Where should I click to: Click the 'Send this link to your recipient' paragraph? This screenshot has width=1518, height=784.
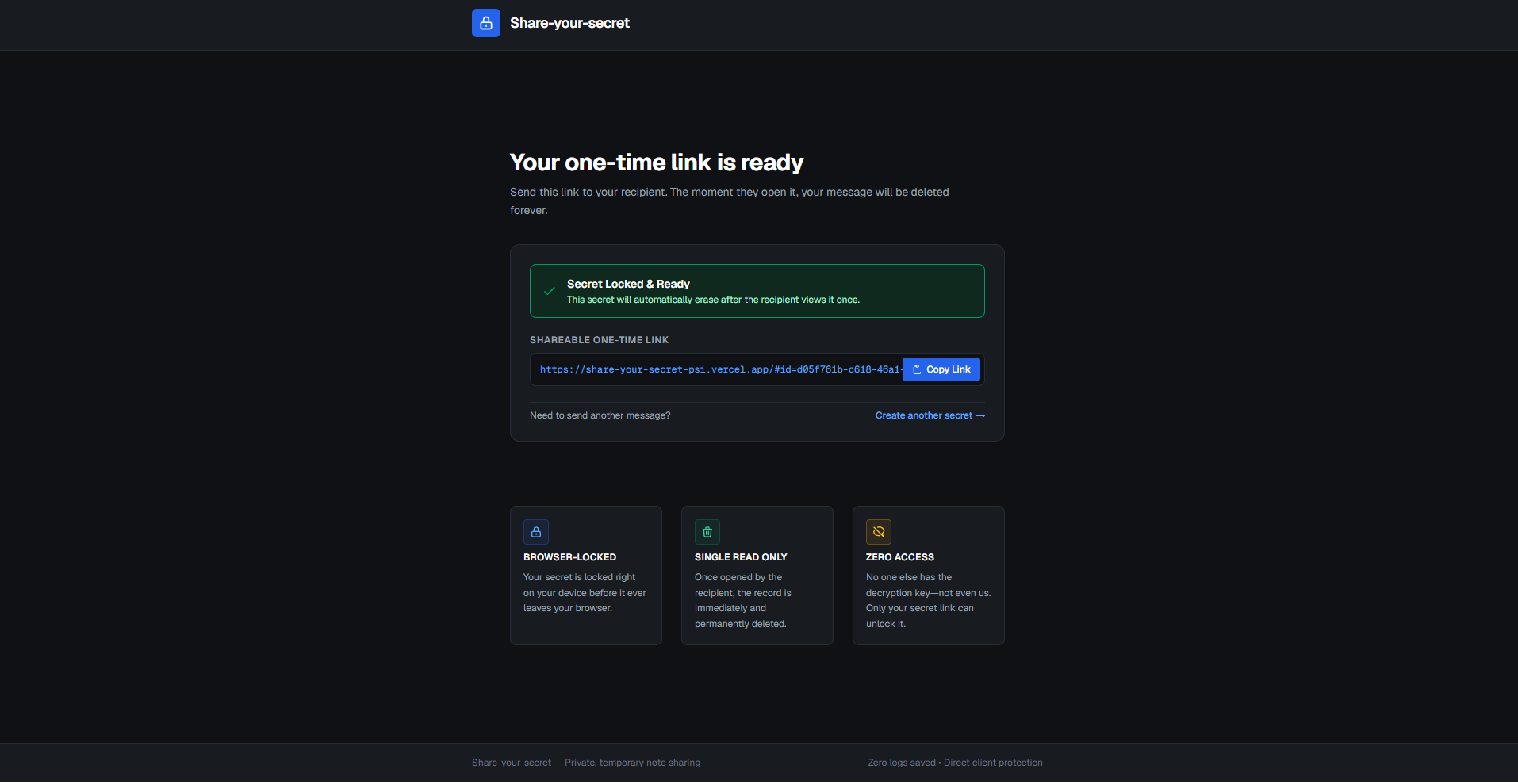click(730, 201)
